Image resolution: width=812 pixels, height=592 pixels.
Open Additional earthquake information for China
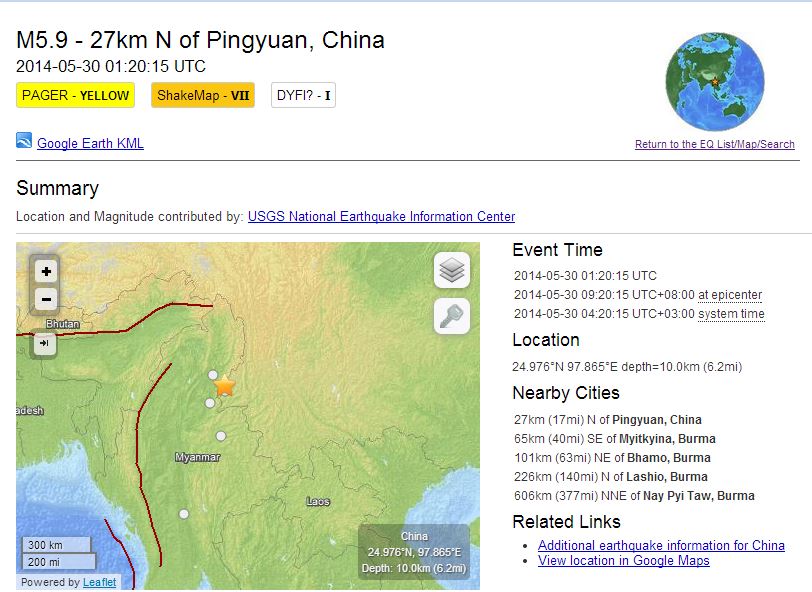pos(661,545)
